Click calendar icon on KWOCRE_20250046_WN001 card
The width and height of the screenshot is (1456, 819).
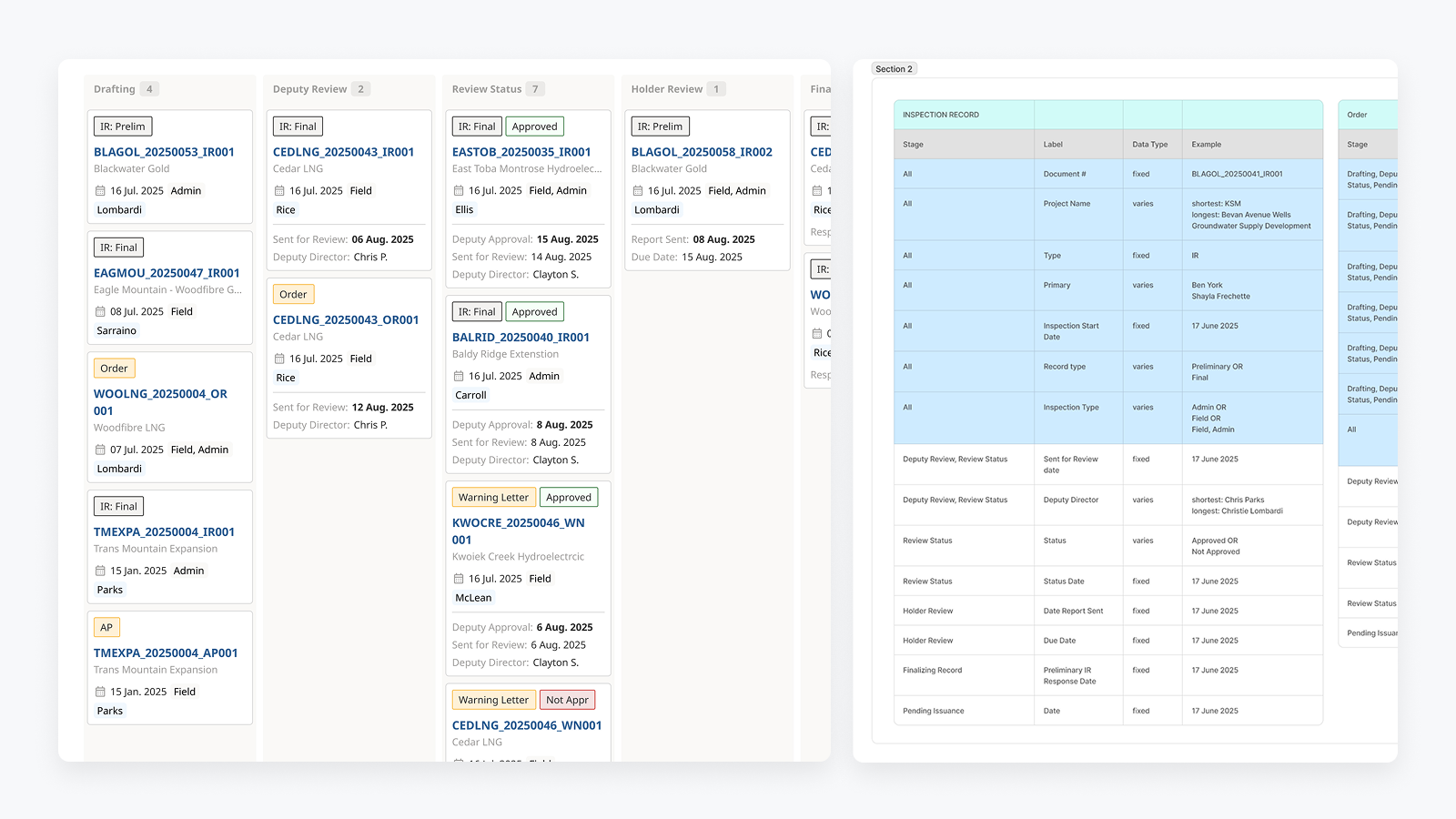point(459,579)
